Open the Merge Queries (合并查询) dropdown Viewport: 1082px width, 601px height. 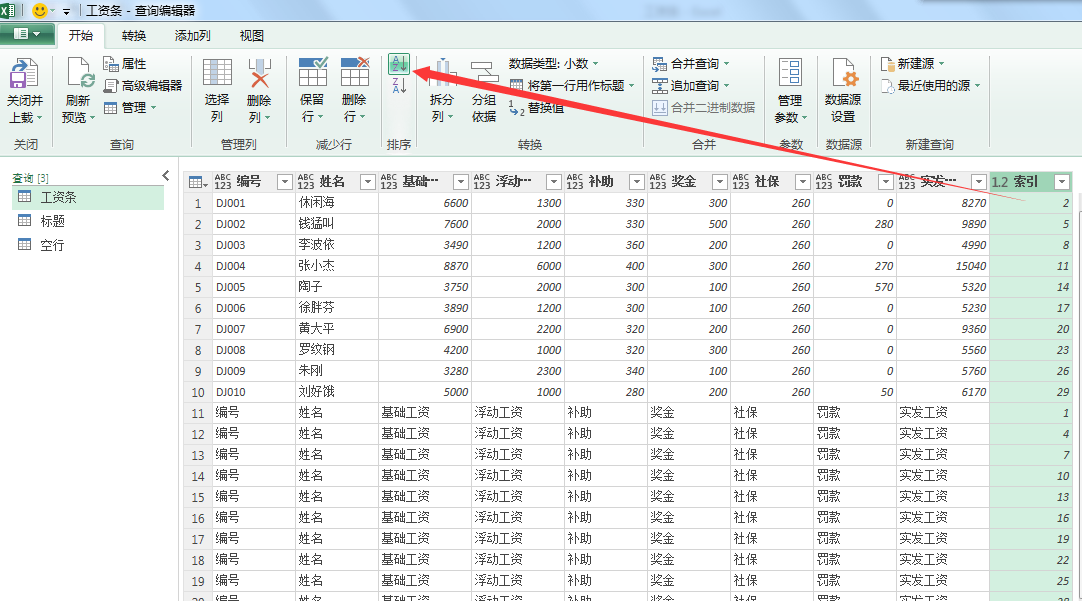(691, 63)
